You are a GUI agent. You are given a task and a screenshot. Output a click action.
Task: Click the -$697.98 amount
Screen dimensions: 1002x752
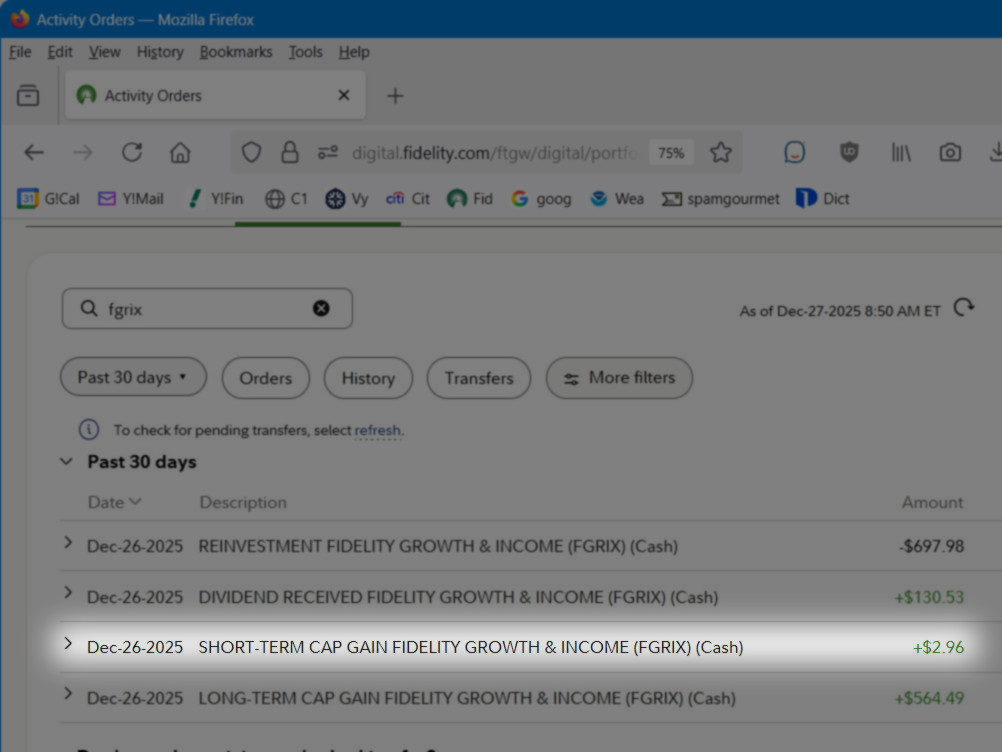click(931, 546)
